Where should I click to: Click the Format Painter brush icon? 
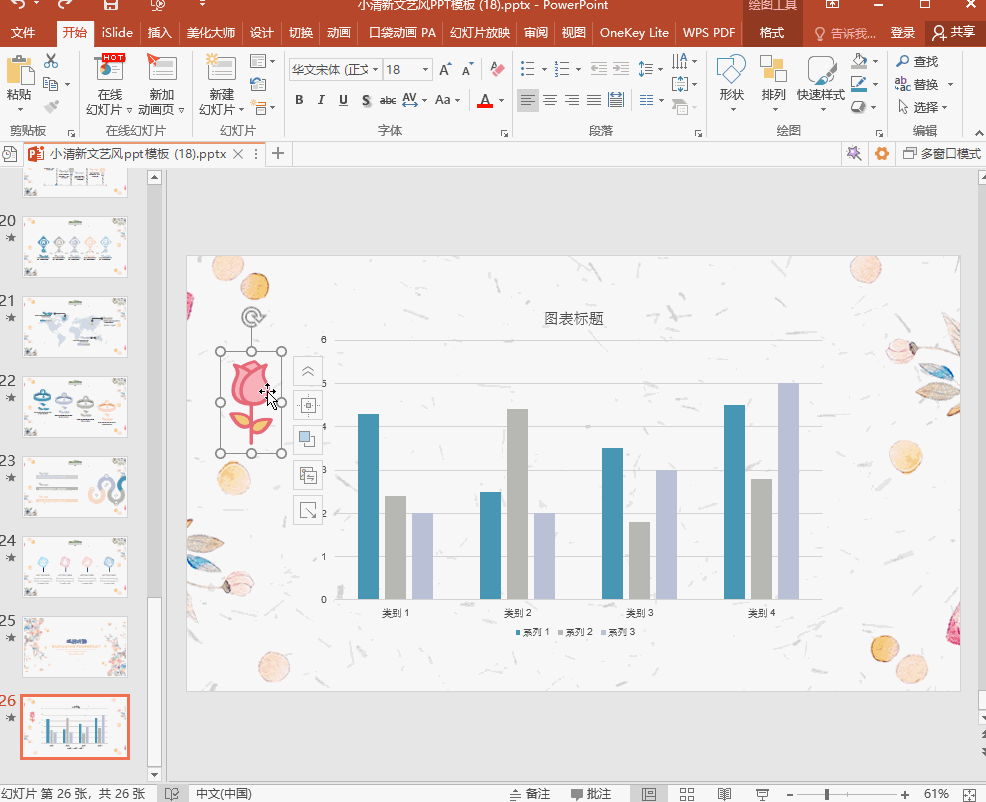52,106
